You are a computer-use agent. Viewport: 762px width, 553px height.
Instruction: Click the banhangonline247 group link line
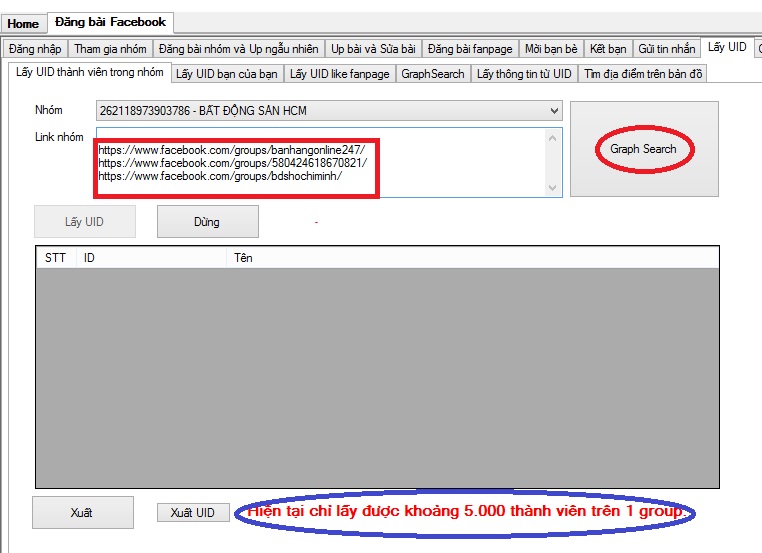pos(231,150)
